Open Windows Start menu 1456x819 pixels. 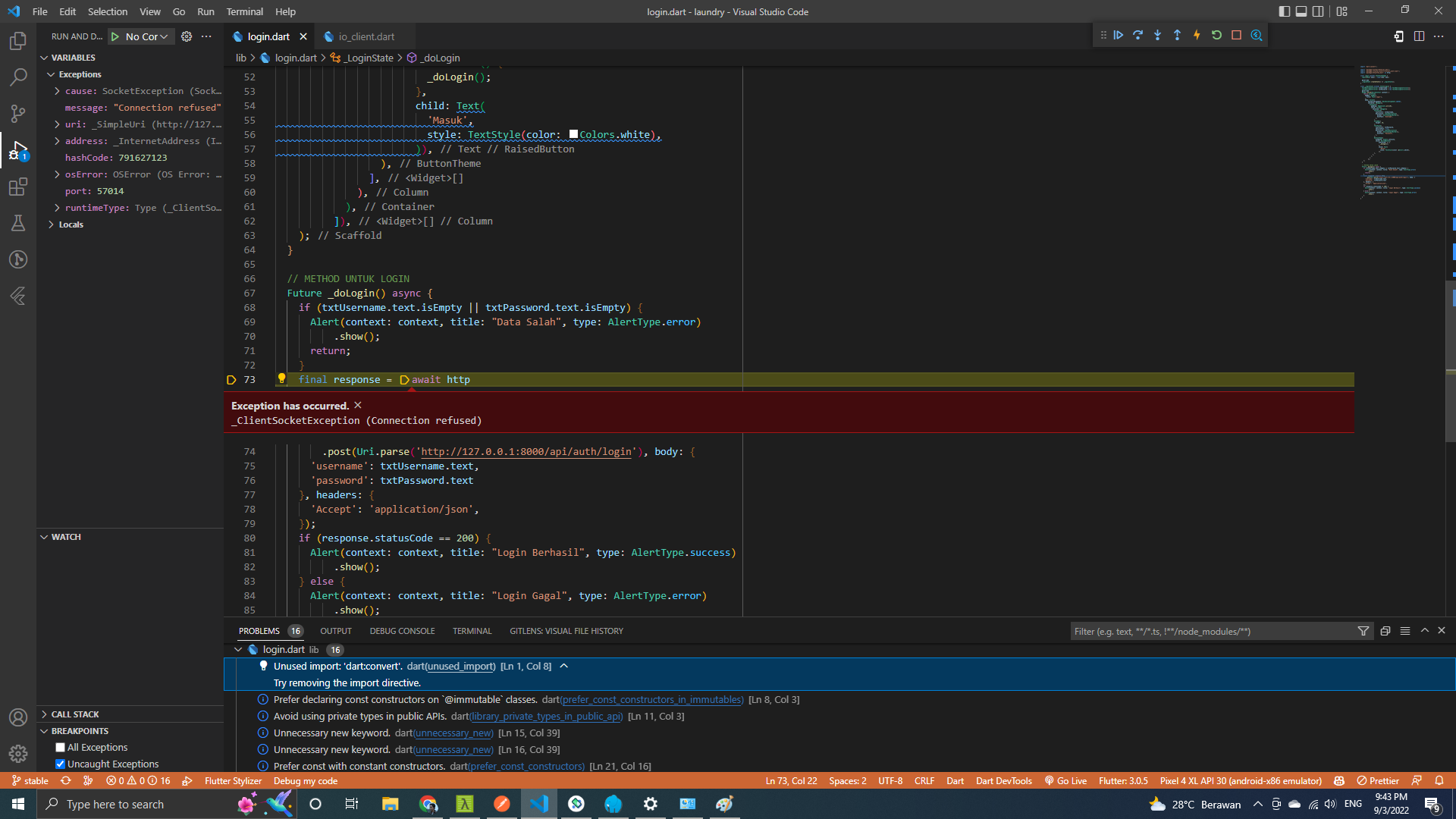[18, 804]
